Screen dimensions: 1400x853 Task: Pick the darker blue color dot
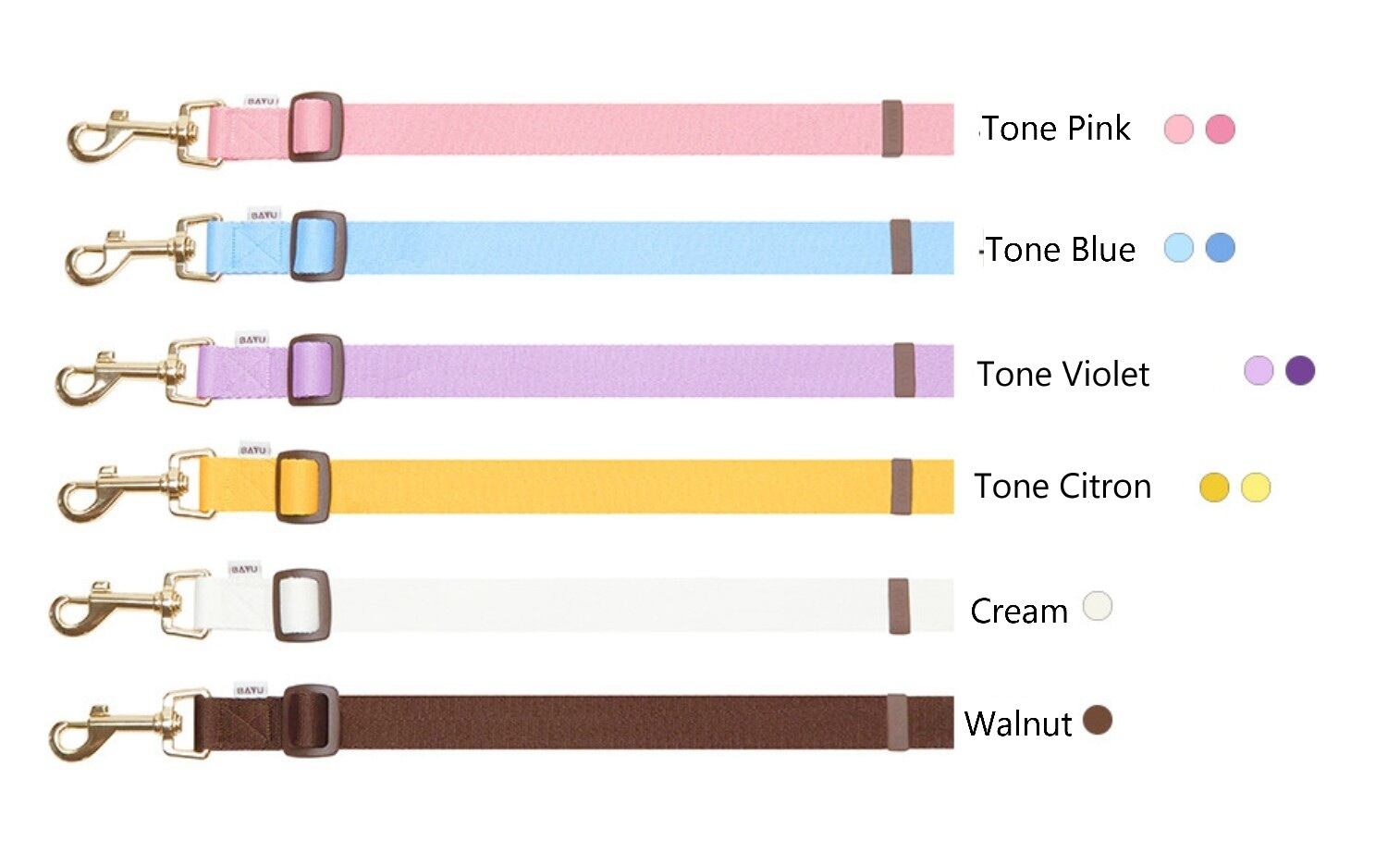(x=1221, y=248)
